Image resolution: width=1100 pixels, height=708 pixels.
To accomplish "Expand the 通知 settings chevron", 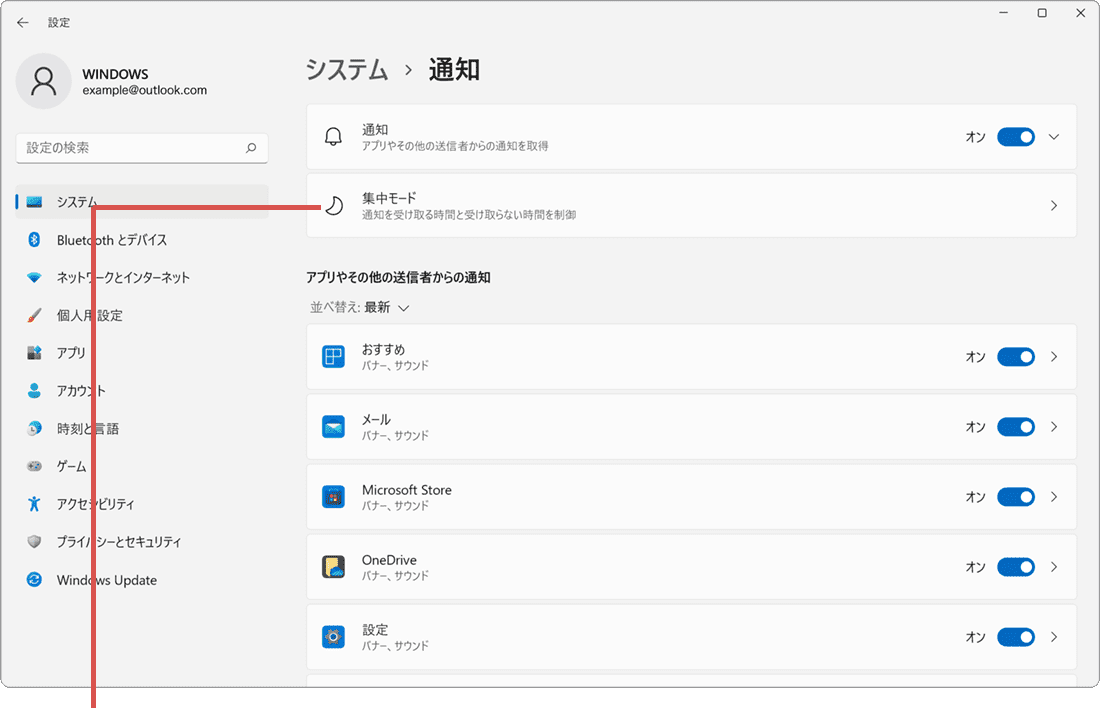I will 1053,136.
